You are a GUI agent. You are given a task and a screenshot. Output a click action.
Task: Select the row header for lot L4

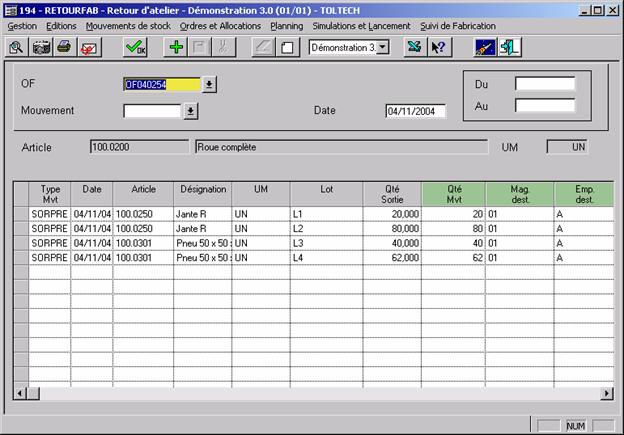tap(21, 258)
